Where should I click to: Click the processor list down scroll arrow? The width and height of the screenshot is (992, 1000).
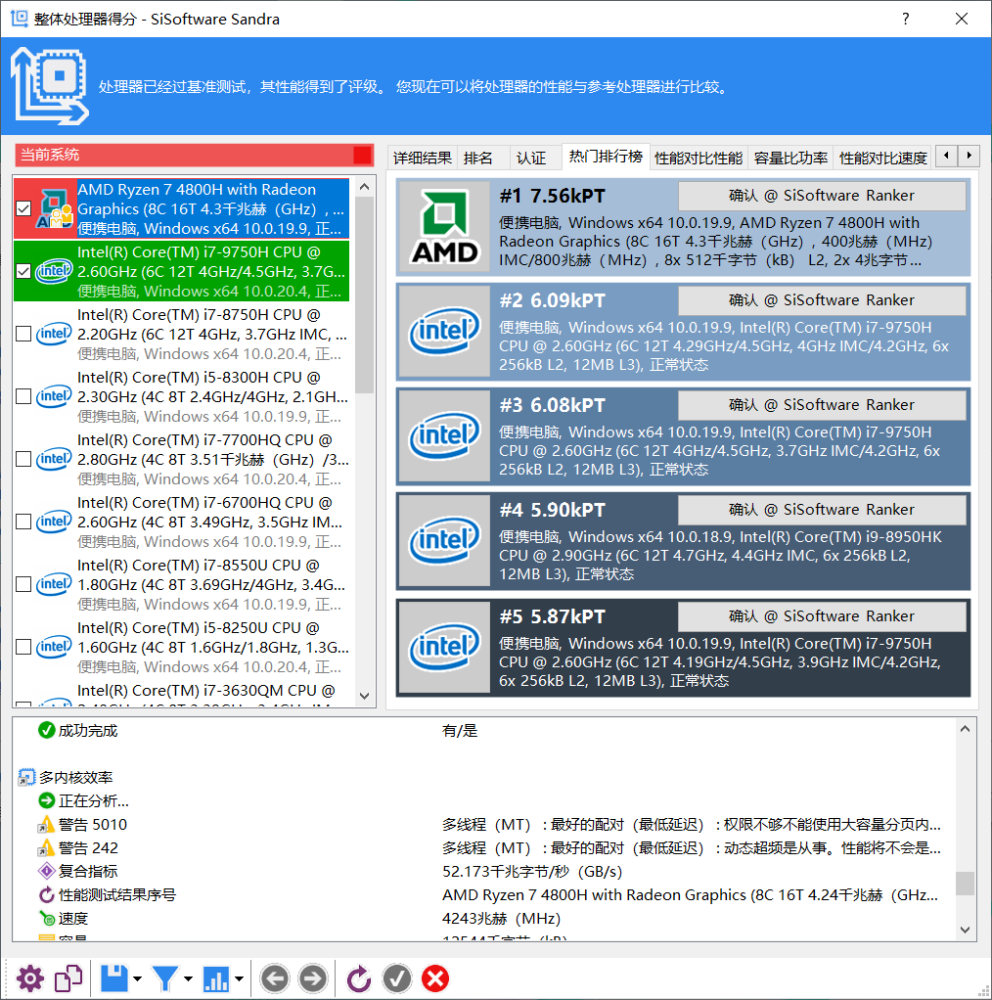click(x=364, y=696)
